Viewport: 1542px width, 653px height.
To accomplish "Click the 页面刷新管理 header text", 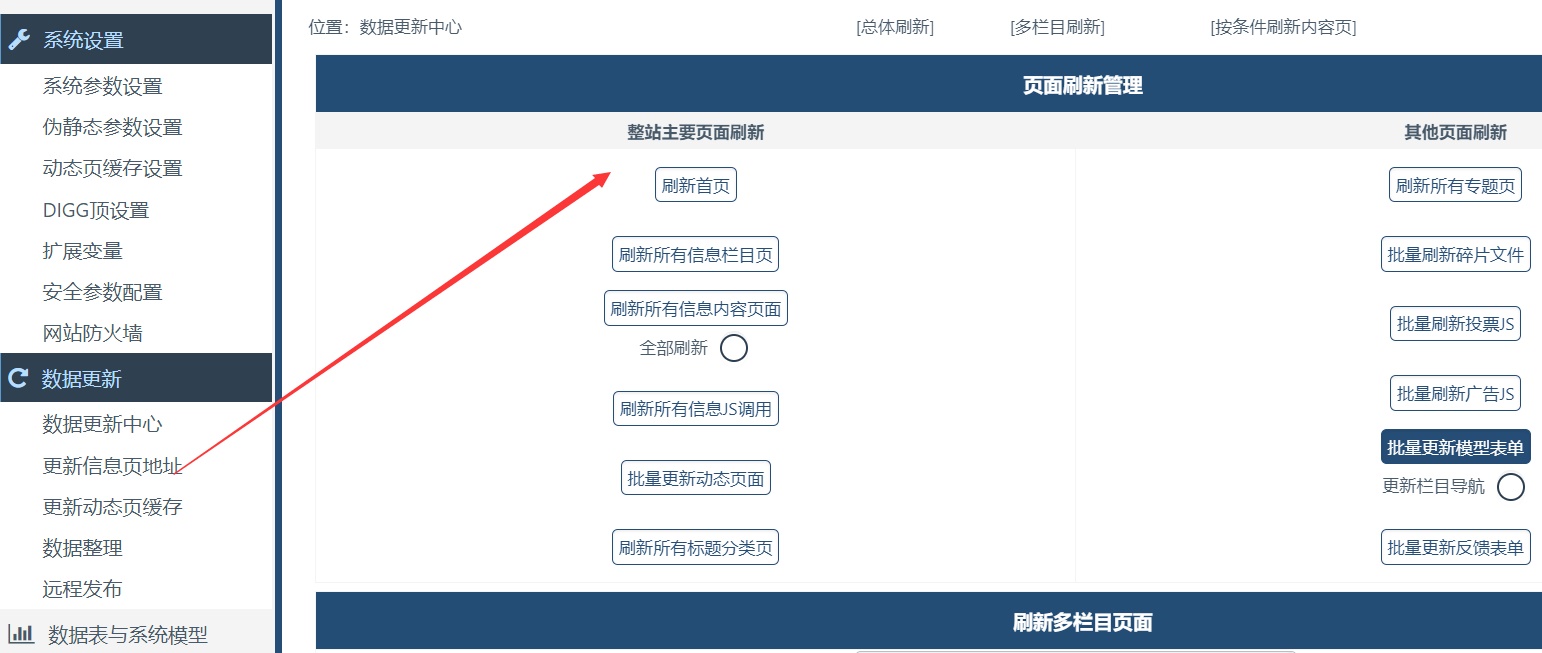I will tap(1082, 85).
